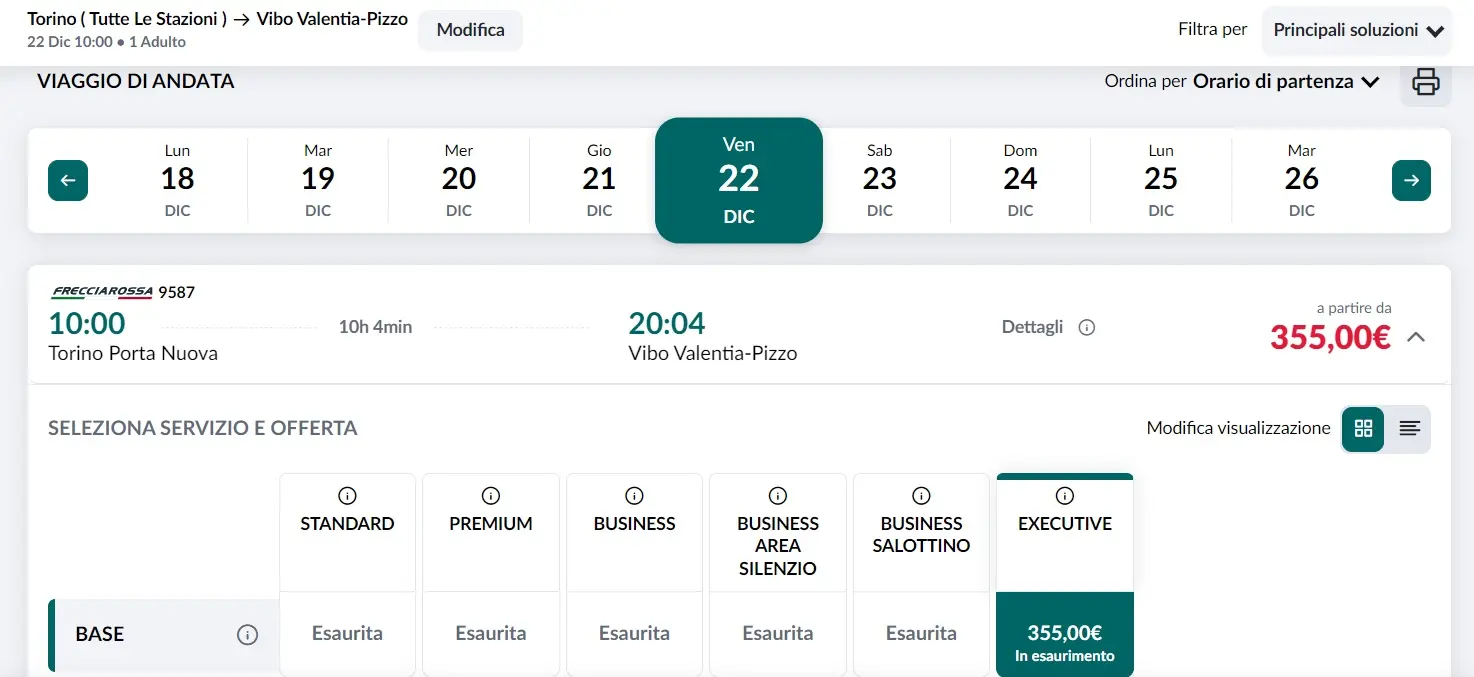Select Sab 23 Dic date tab
The height and width of the screenshot is (677, 1474).
(879, 180)
